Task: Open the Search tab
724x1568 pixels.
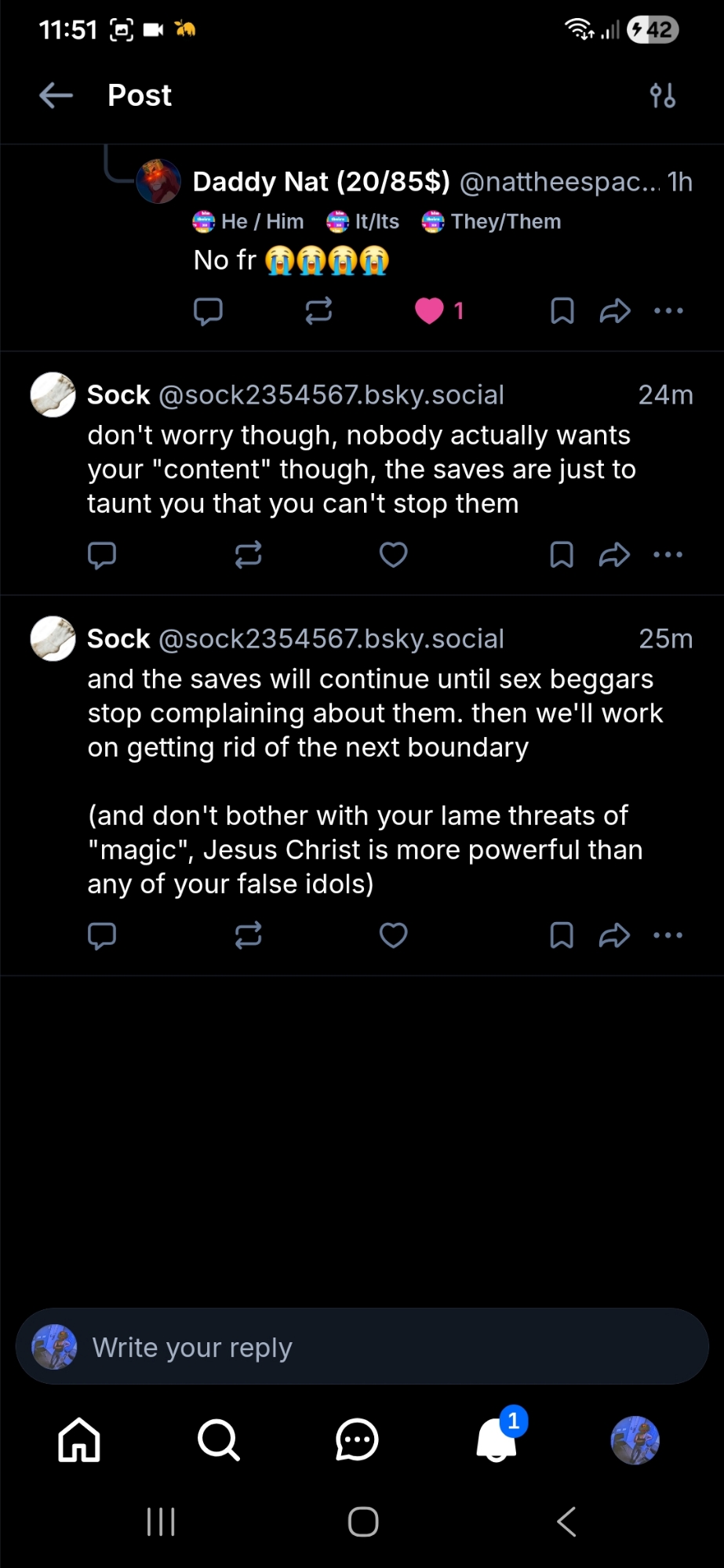Action: tap(218, 1440)
